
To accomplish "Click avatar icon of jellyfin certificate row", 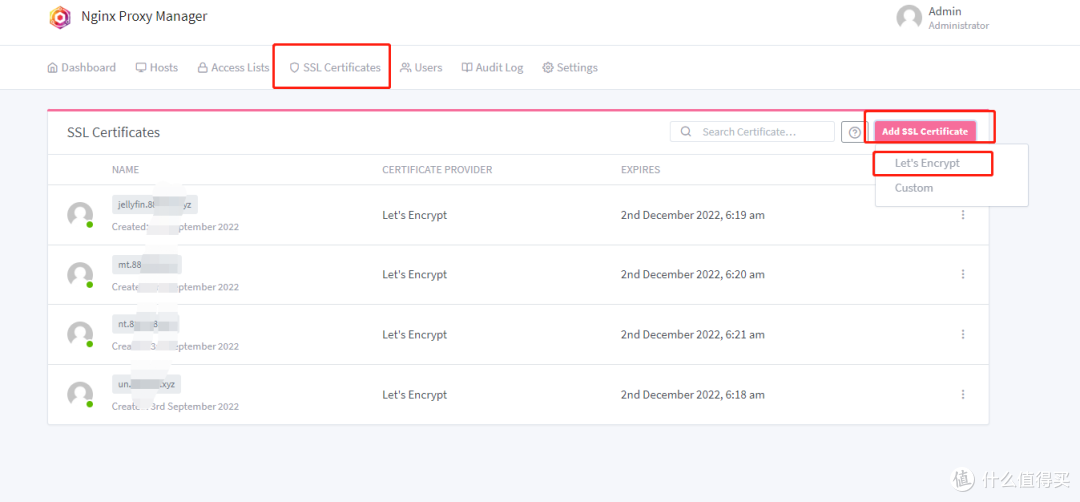I will tap(80, 215).
